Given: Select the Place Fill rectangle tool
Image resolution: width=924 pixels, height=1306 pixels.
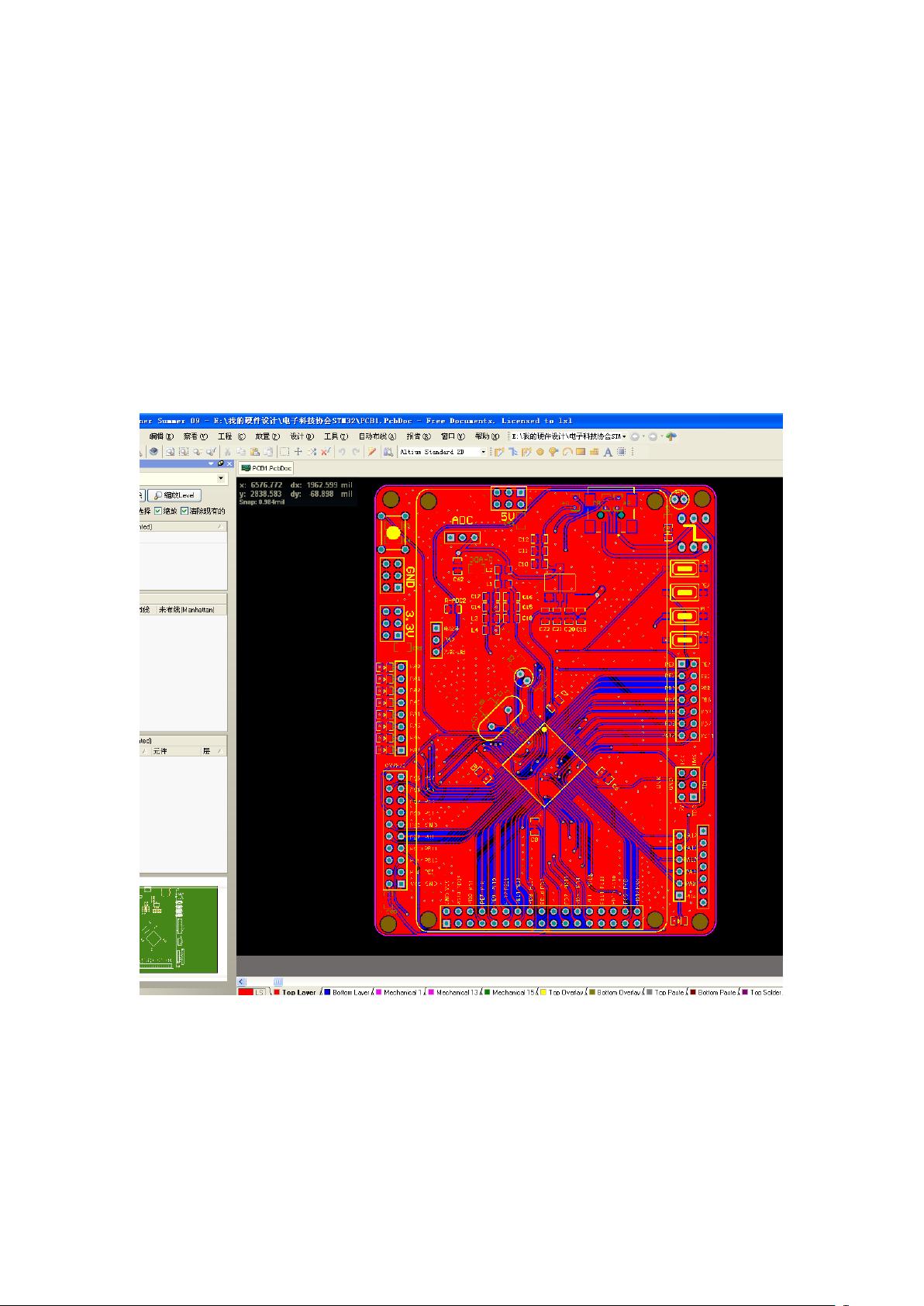Looking at the screenshot, I should [x=580, y=452].
